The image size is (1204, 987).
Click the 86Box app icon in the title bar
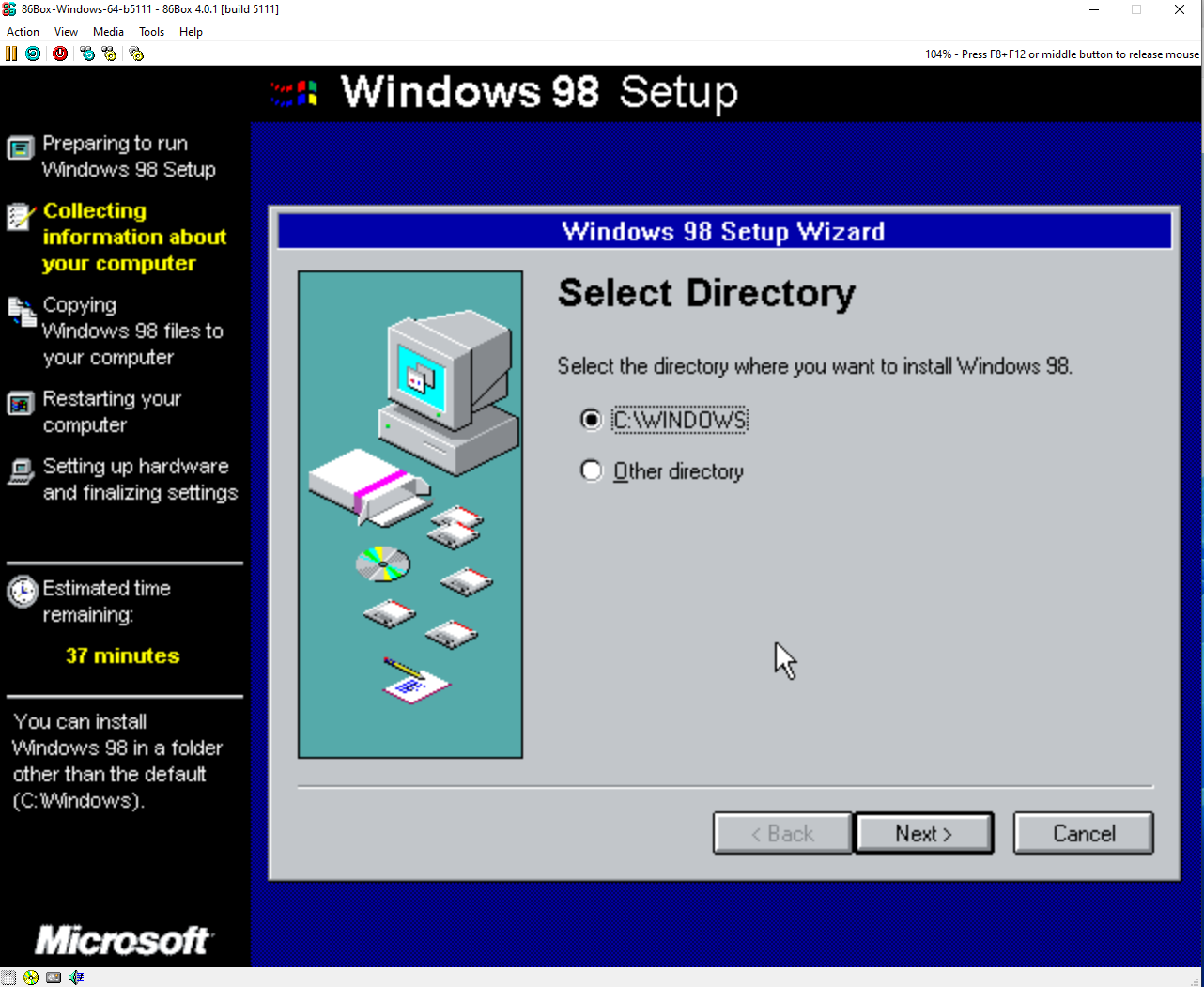click(9, 9)
